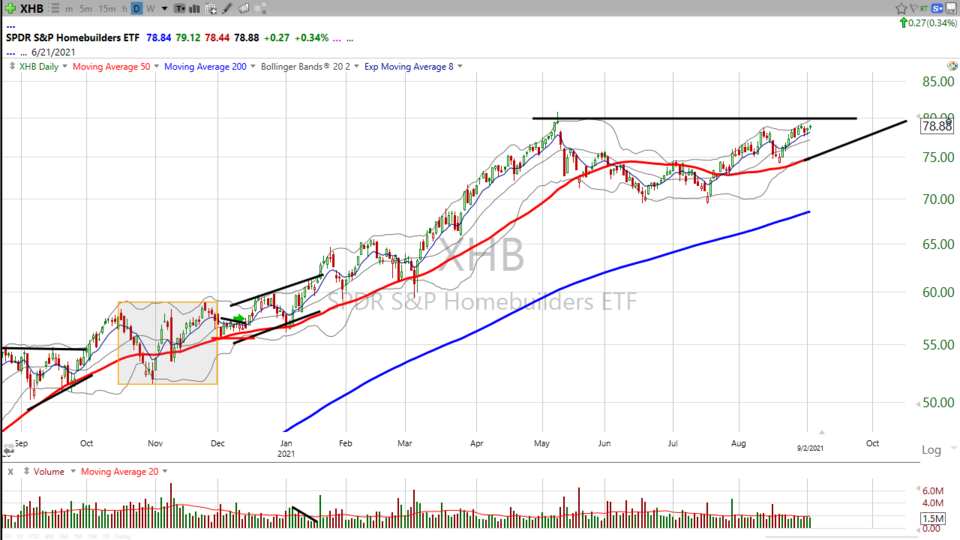Click the Volume pane drag handle
The height and width of the screenshot is (540, 960).
26,471
